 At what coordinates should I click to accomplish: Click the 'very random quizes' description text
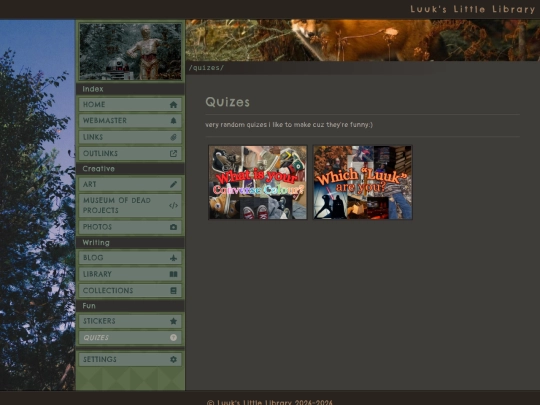pos(289,125)
